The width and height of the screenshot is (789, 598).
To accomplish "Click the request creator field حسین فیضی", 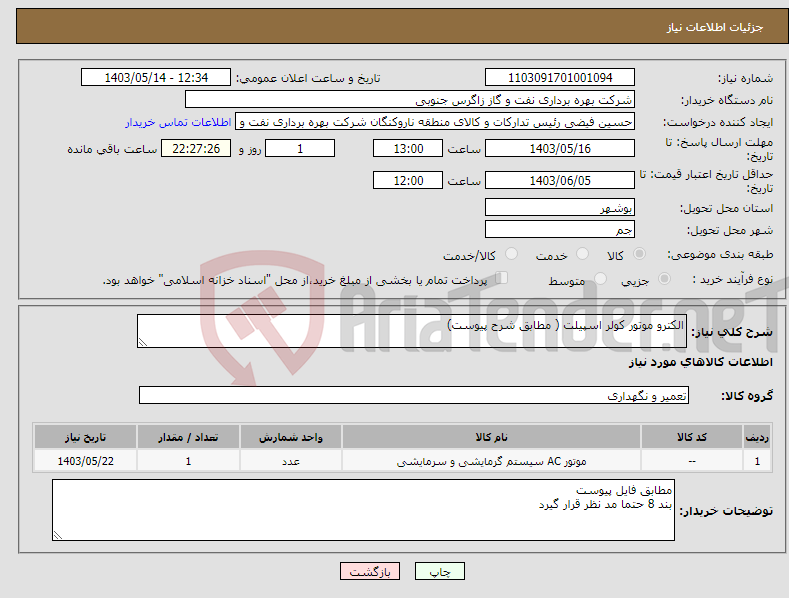I will click(x=435, y=122).
